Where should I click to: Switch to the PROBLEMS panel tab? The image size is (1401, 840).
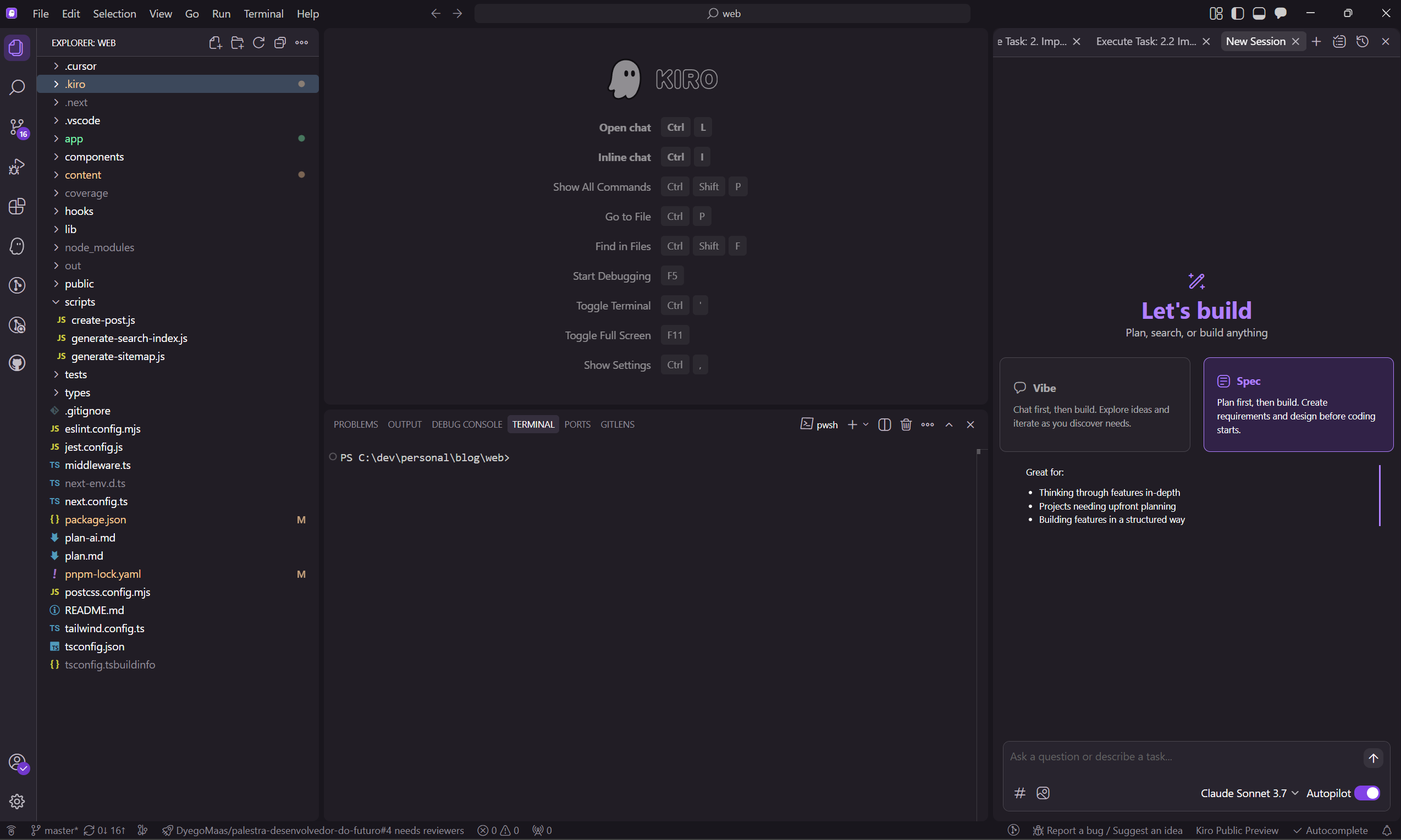[x=356, y=424]
